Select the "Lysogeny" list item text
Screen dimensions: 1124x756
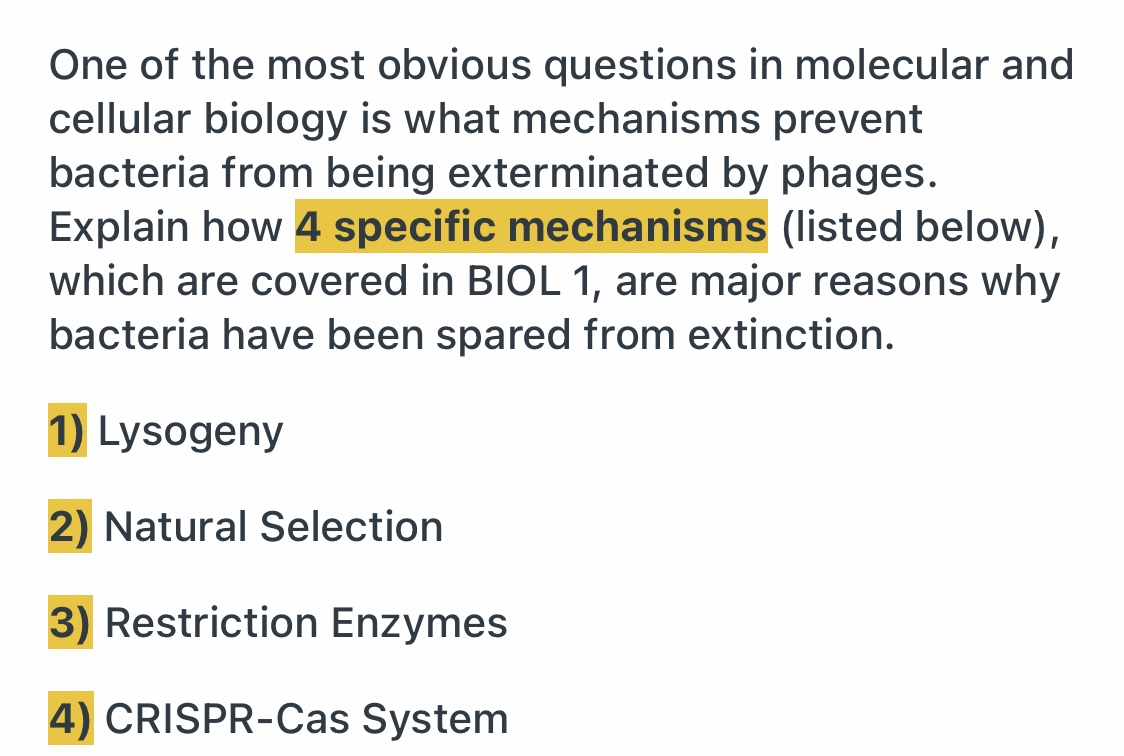pyautogui.click(x=191, y=431)
